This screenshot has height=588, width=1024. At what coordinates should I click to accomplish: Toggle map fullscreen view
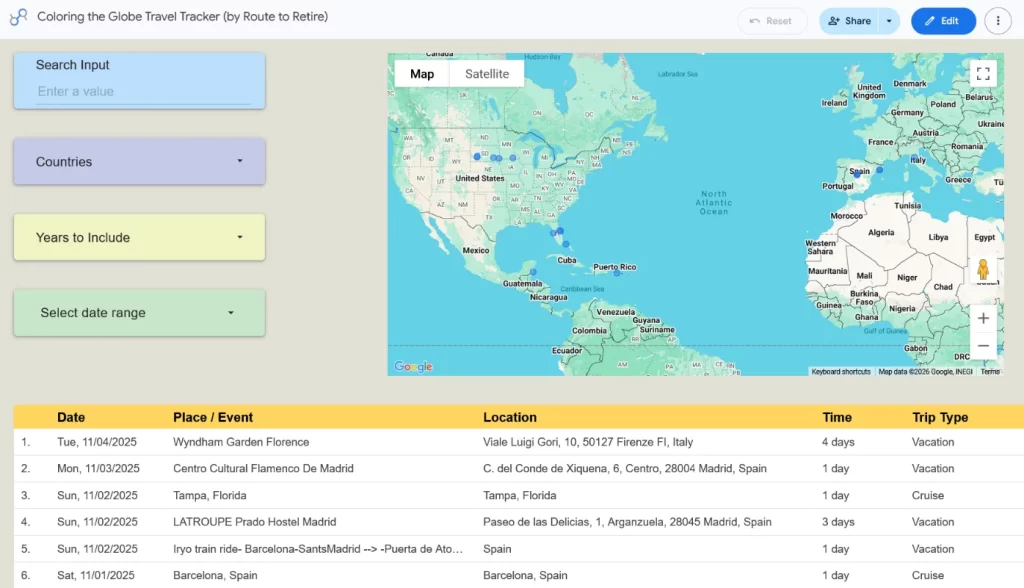[x=983, y=73]
